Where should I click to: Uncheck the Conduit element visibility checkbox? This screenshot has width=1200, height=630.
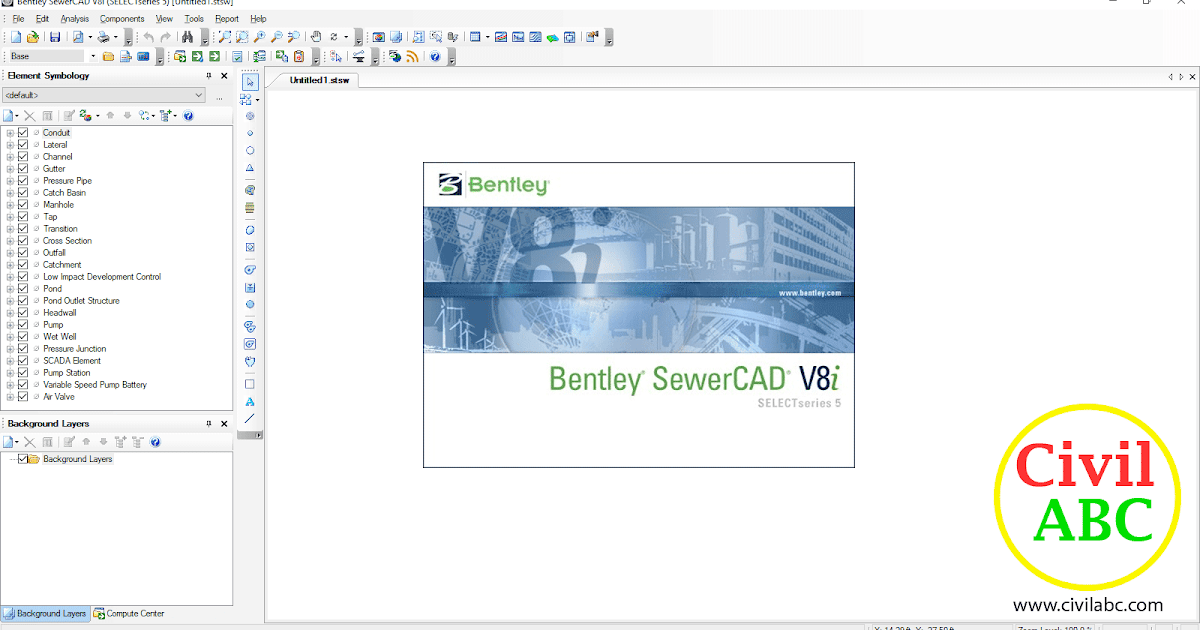point(22,132)
